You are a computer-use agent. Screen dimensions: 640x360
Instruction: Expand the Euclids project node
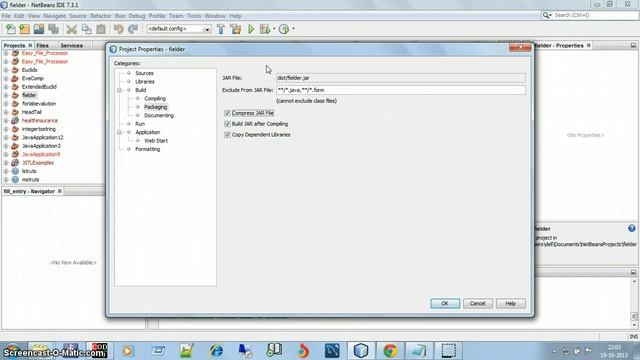click(x=6, y=70)
